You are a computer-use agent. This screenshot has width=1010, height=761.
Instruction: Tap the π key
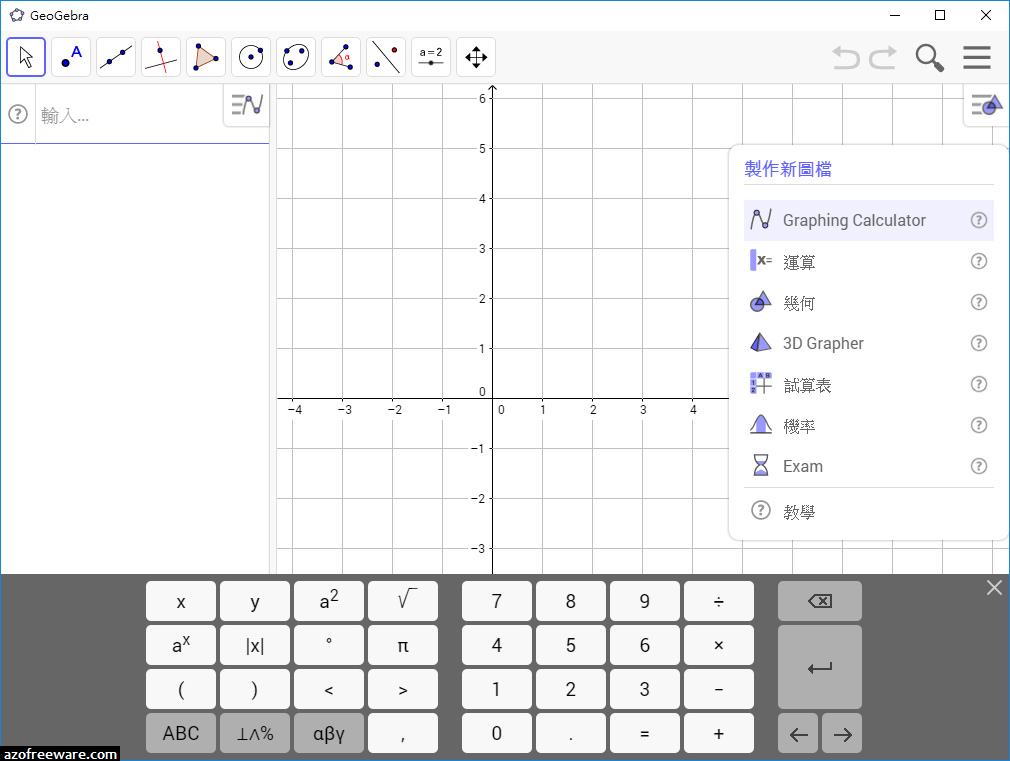[403, 645]
